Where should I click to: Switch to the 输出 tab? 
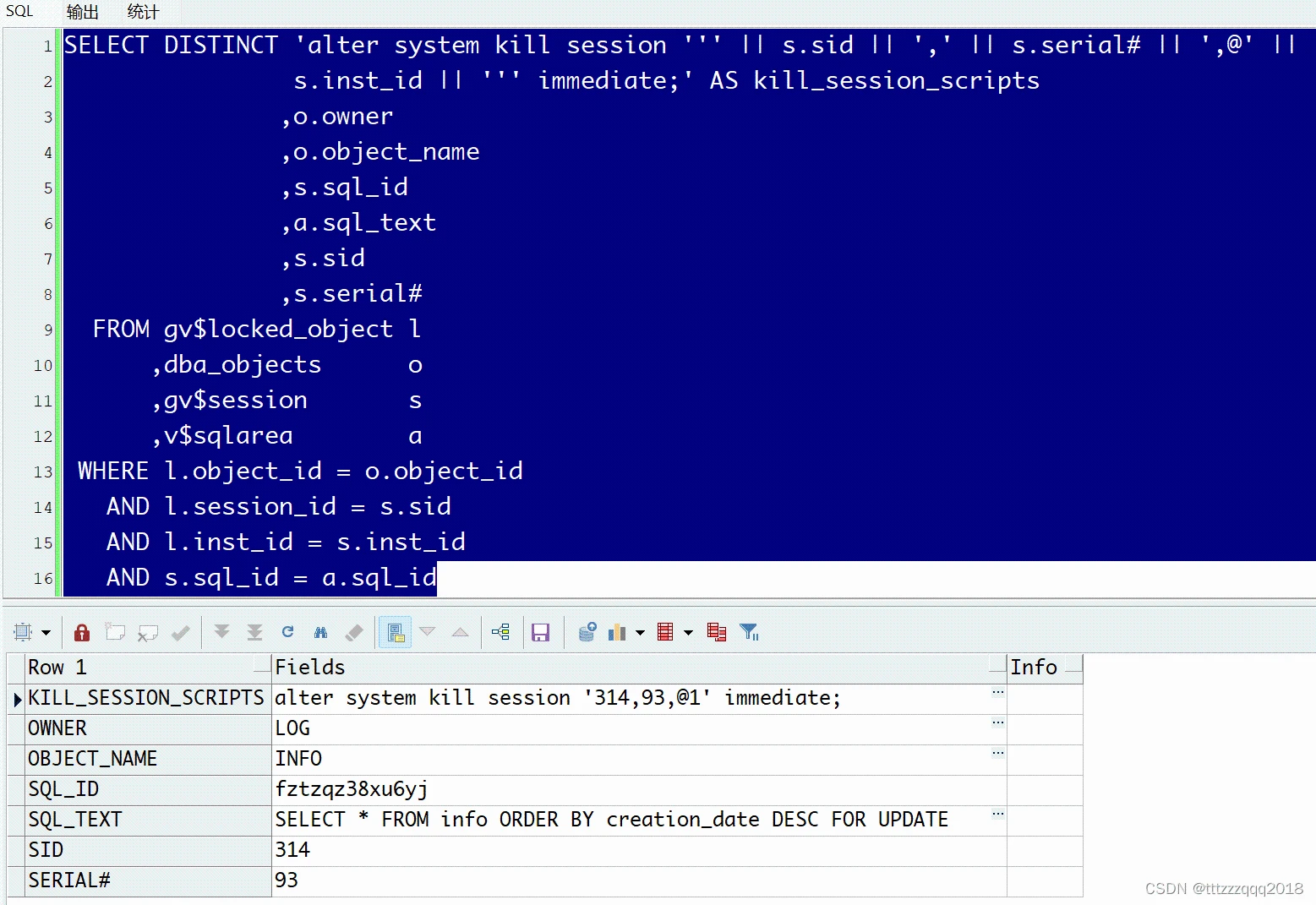tap(82, 12)
